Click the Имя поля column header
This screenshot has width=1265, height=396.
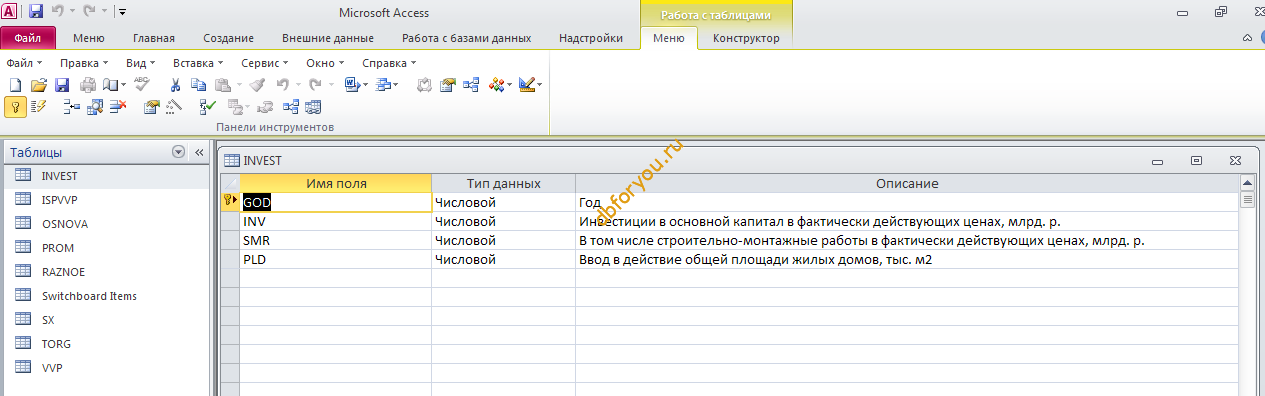click(336, 184)
